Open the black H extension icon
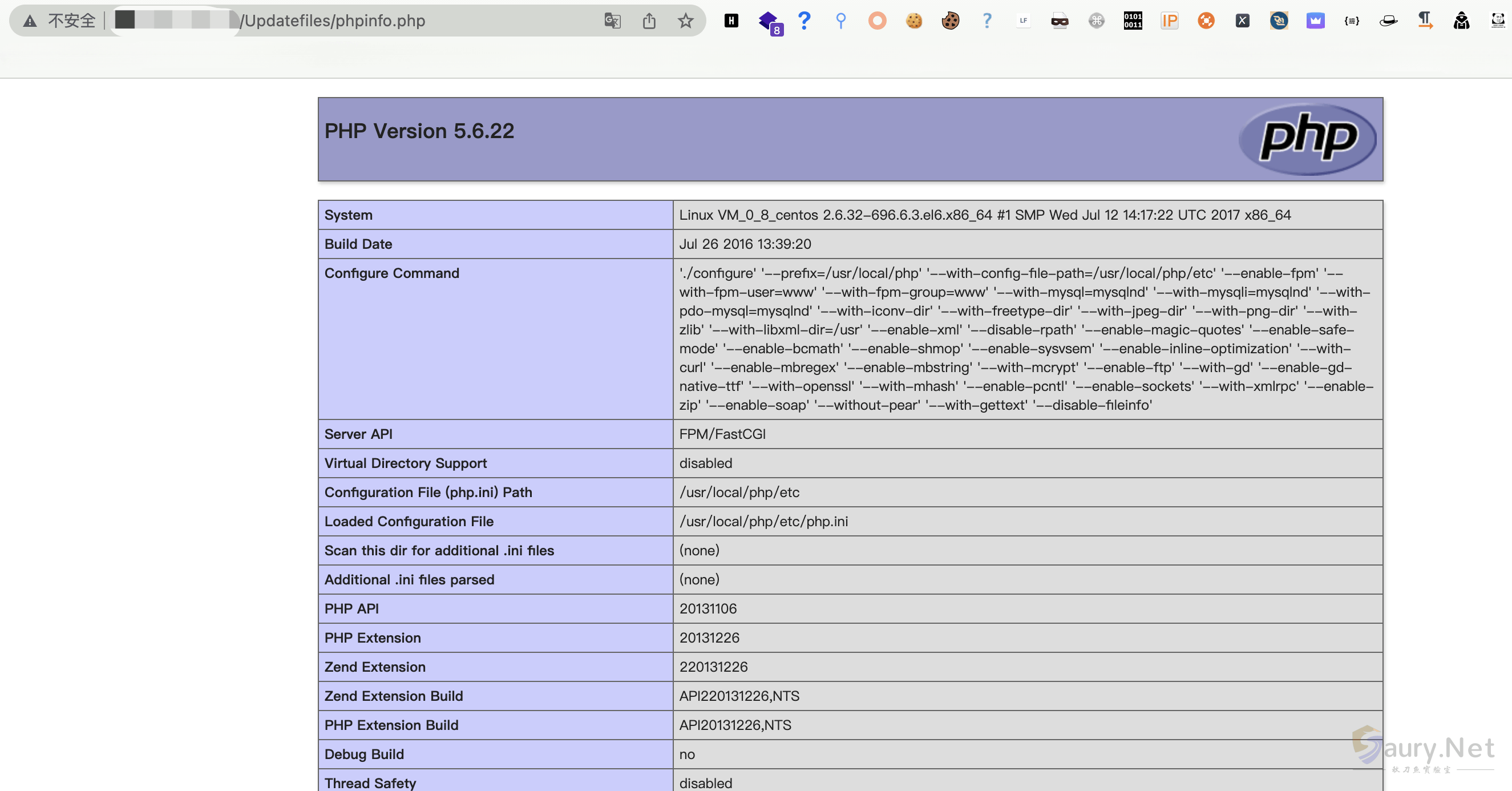This screenshot has width=1512, height=791. point(731,21)
